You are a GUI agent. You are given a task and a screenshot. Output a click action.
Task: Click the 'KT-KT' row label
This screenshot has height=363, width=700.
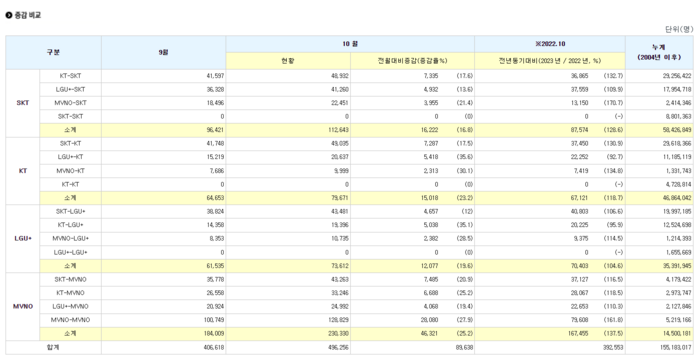tap(71, 184)
